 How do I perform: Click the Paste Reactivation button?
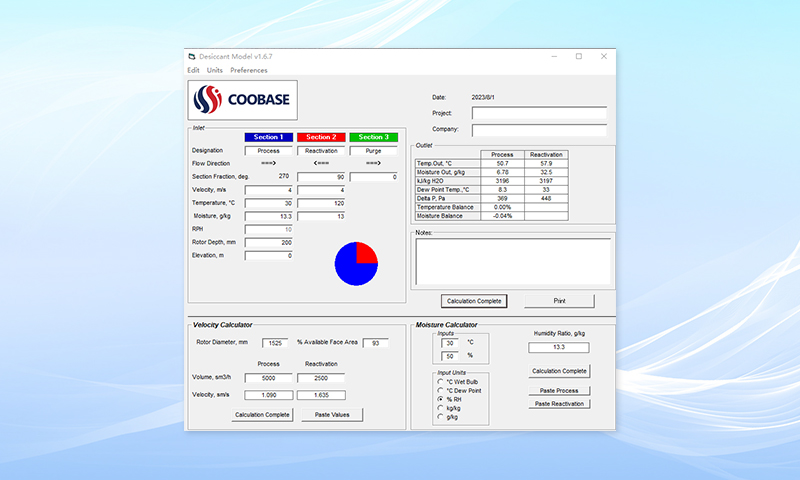pos(559,404)
